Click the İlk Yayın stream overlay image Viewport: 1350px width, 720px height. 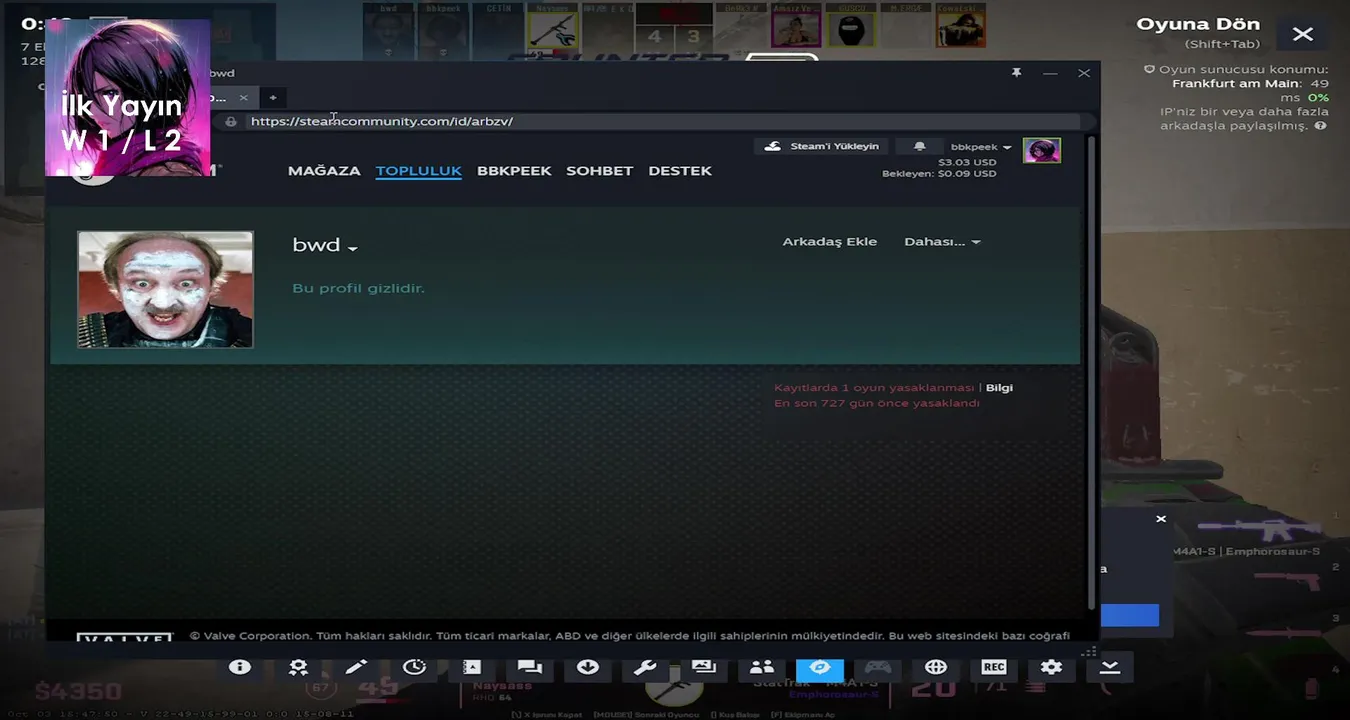click(x=127, y=98)
